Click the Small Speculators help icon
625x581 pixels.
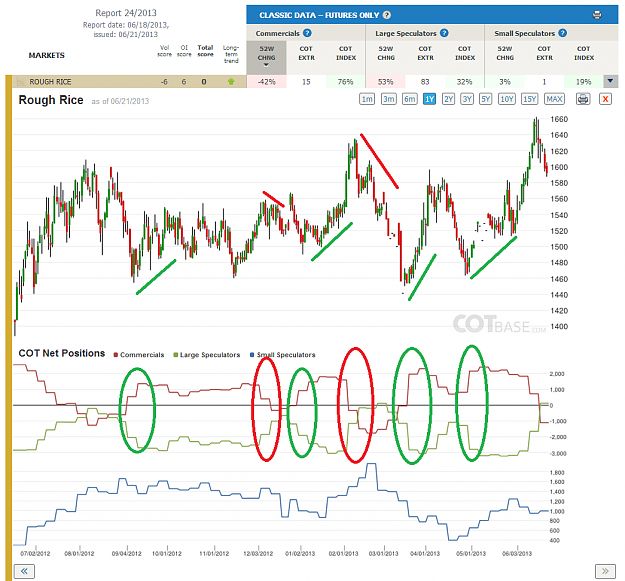point(562,33)
